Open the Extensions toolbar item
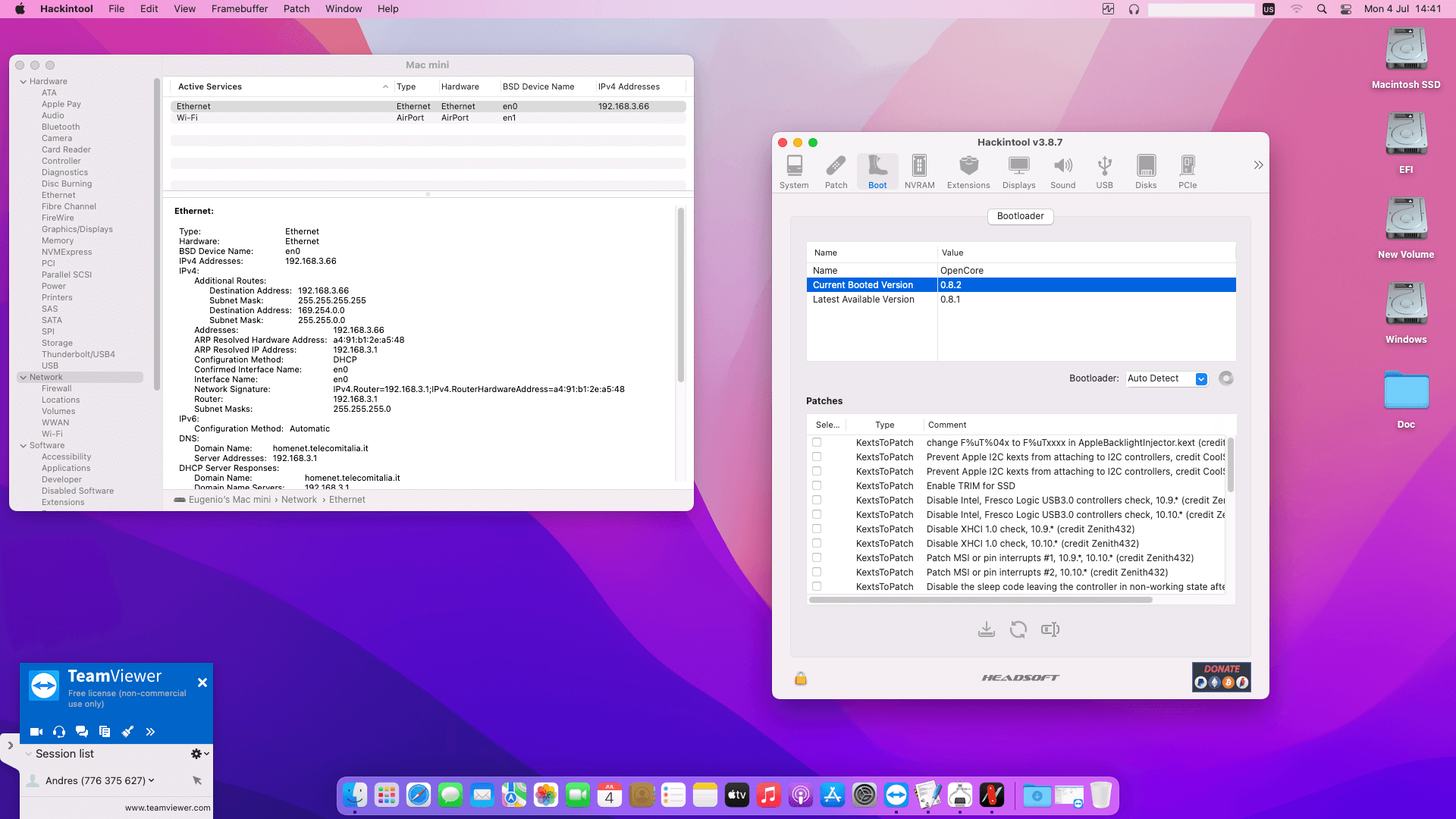The height and width of the screenshot is (819, 1456). click(x=968, y=172)
